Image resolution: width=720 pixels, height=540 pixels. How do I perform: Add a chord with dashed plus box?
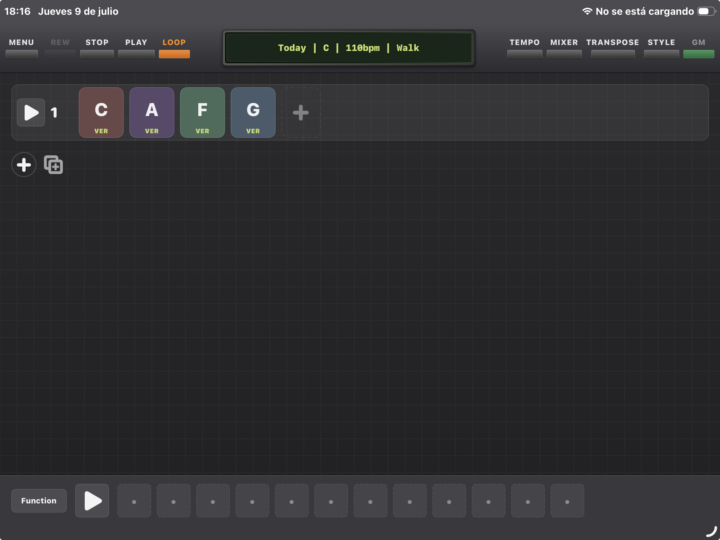(x=301, y=112)
